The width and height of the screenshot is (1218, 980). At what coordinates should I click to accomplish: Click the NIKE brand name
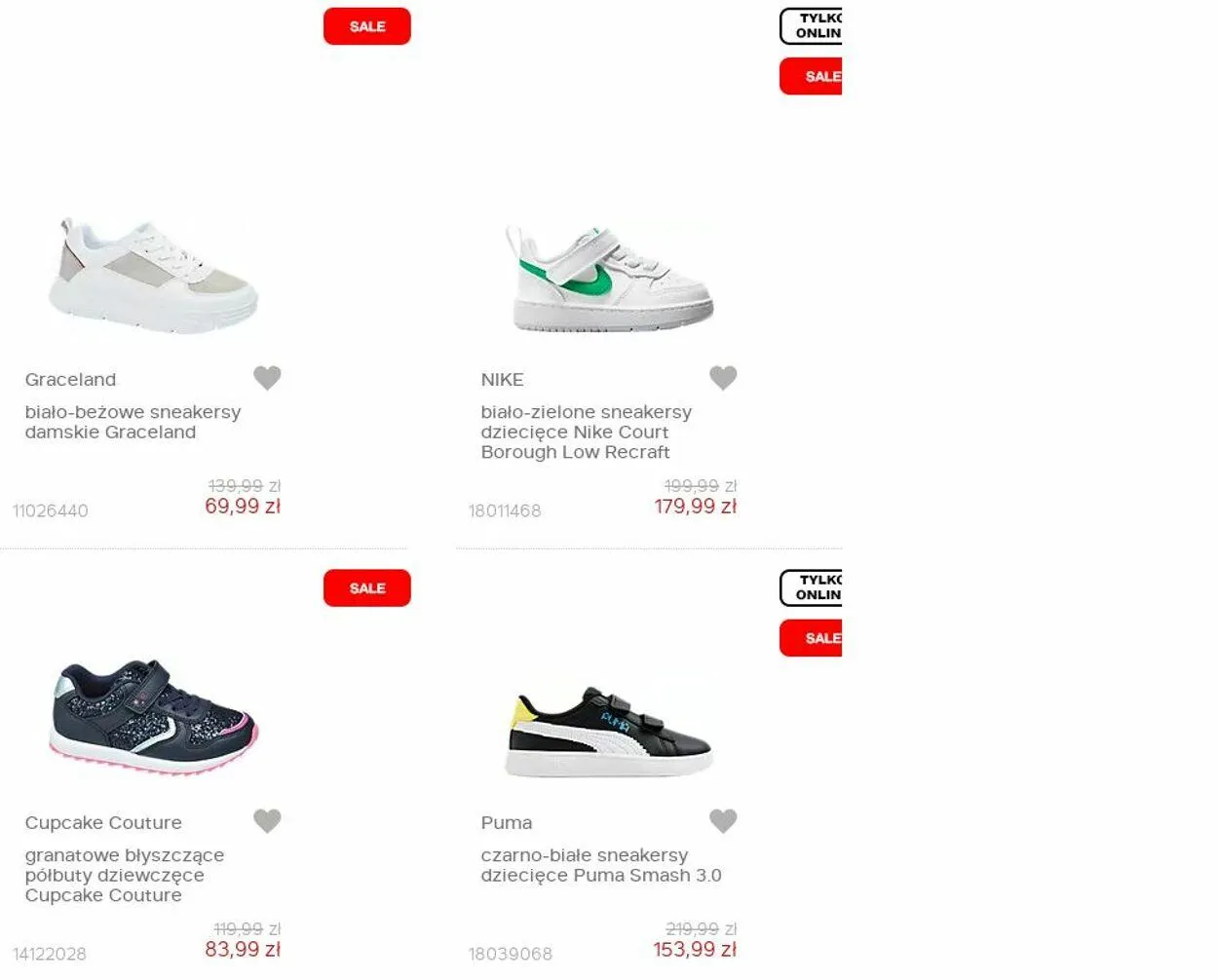coord(503,380)
